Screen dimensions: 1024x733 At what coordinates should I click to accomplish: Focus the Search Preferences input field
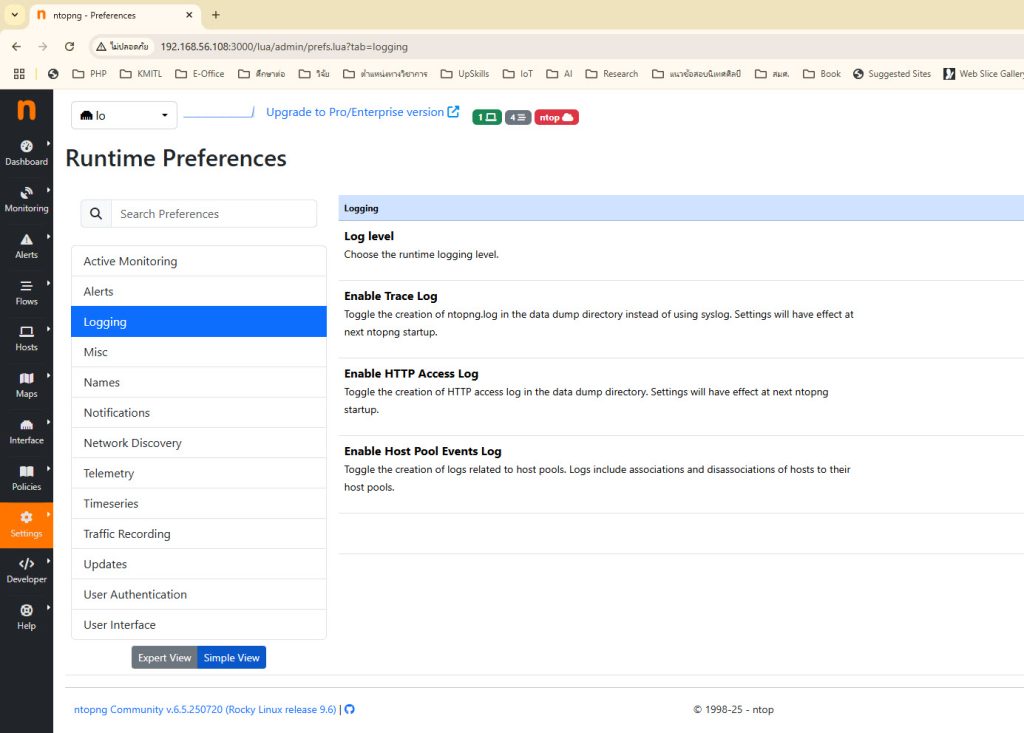pyautogui.click(x=214, y=214)
